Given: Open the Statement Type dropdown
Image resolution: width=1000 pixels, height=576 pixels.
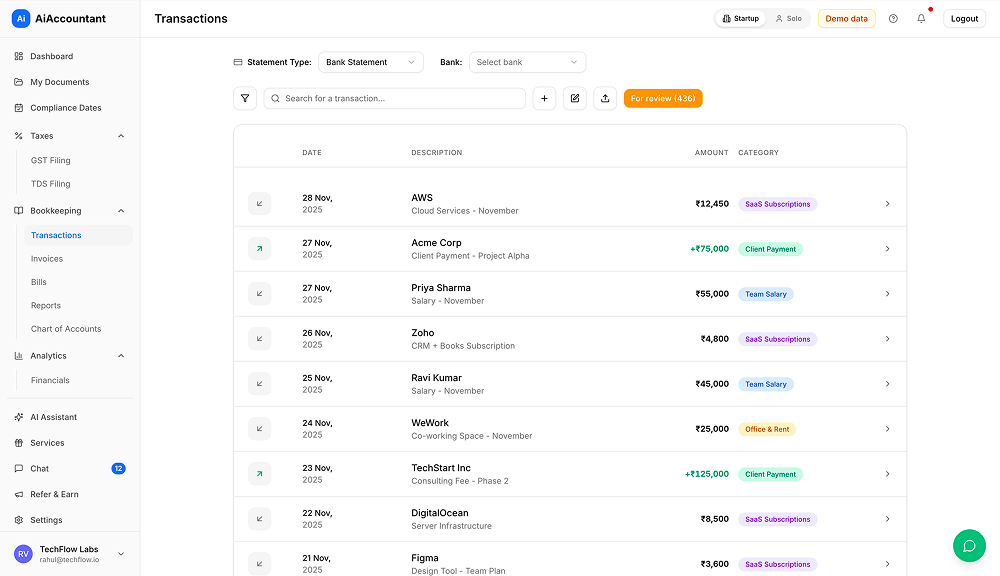Looking at the screenshot, I should [371, 62].
